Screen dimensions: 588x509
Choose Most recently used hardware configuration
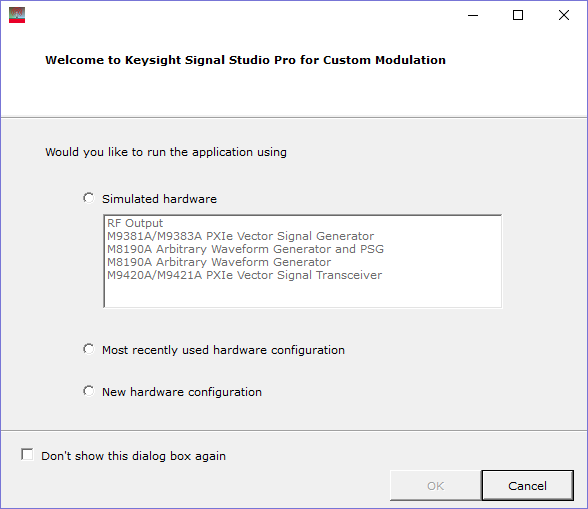pos(88,349)
